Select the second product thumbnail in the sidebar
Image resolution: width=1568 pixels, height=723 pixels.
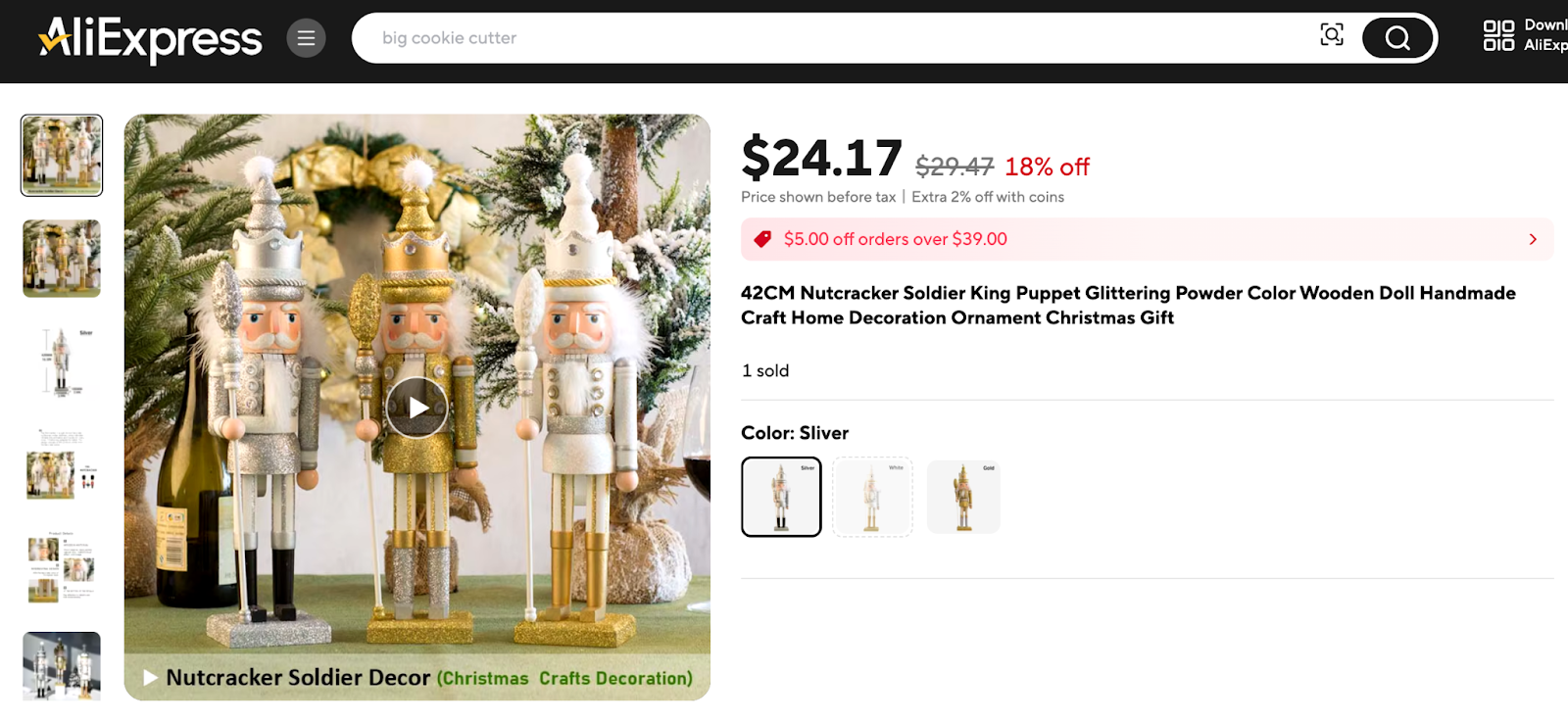click(61, 259)
